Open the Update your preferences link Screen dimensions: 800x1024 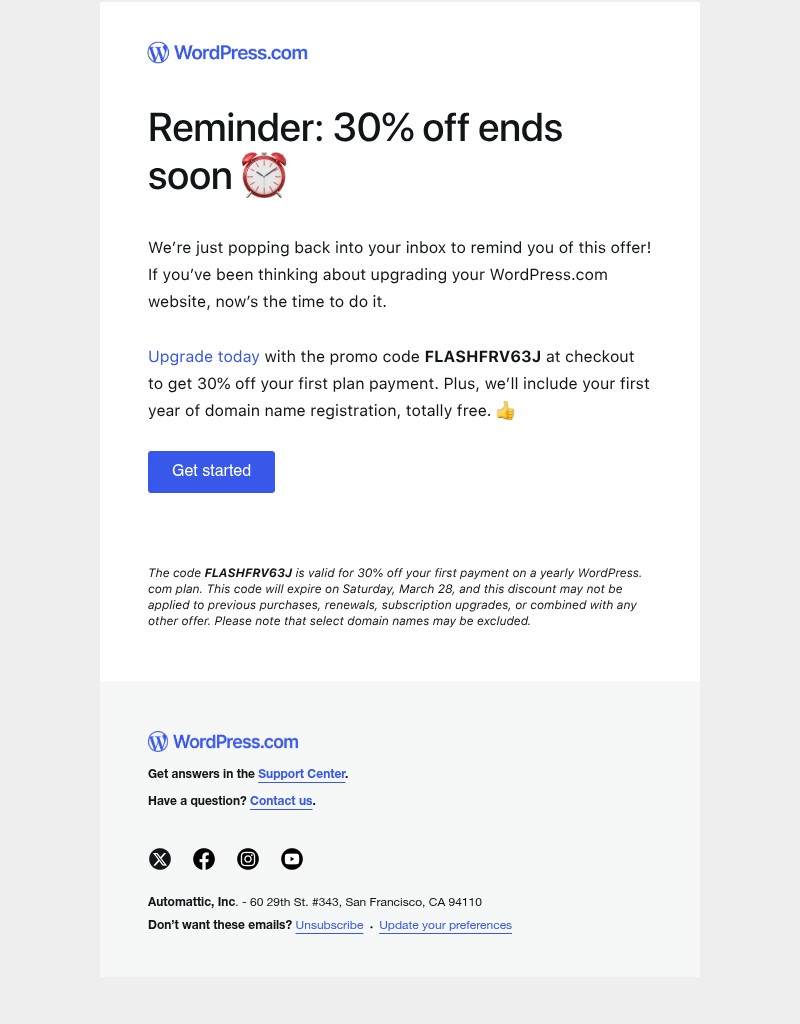pos(445,925)
